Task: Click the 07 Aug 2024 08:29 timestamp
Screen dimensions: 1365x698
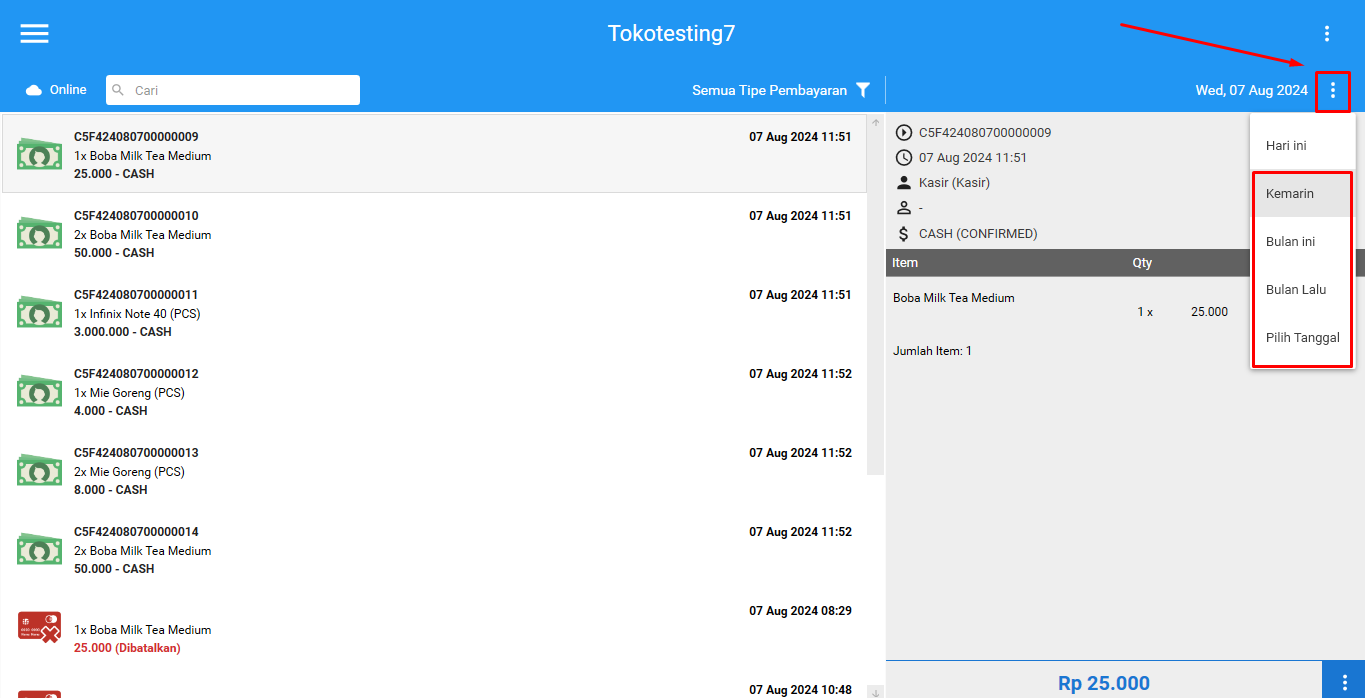Action: (800, 611)
